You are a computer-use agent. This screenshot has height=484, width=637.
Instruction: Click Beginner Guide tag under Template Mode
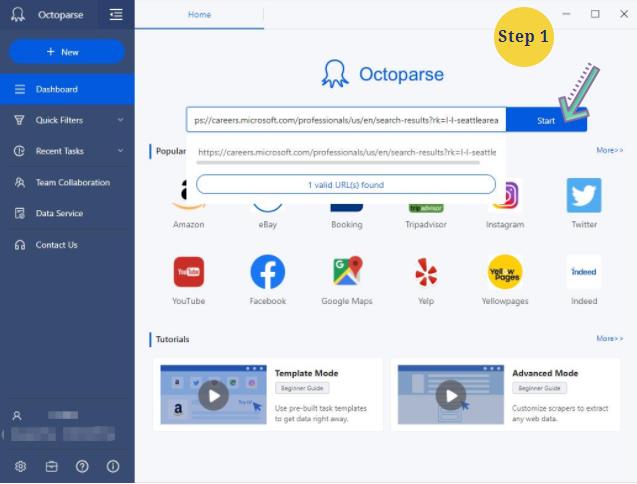click(x=302, y=388)
